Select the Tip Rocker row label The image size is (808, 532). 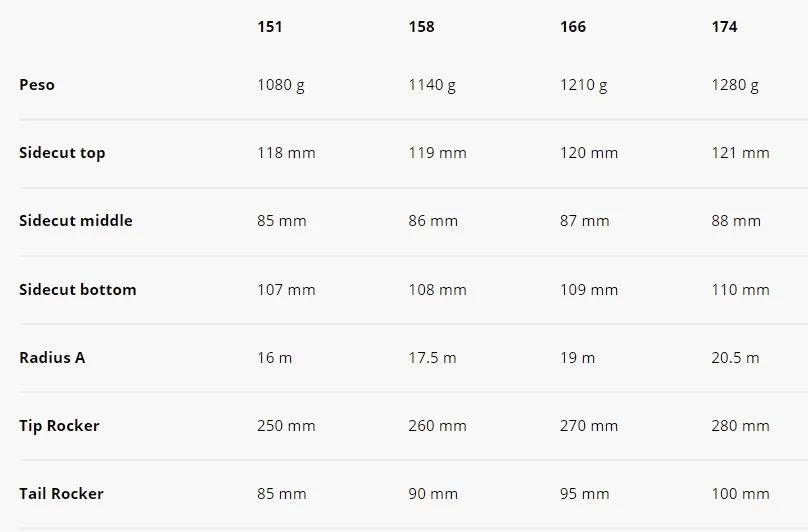click(60, 426)
